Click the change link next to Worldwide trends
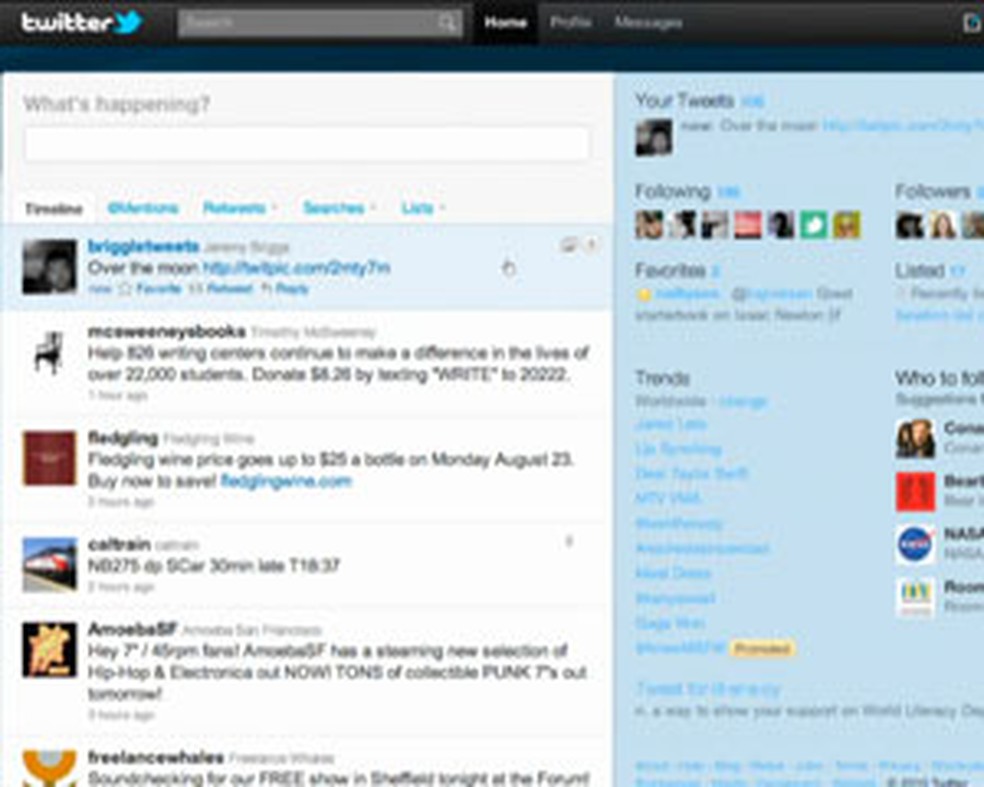The height and width of the screenshot is (787, 984). point(742,399)
